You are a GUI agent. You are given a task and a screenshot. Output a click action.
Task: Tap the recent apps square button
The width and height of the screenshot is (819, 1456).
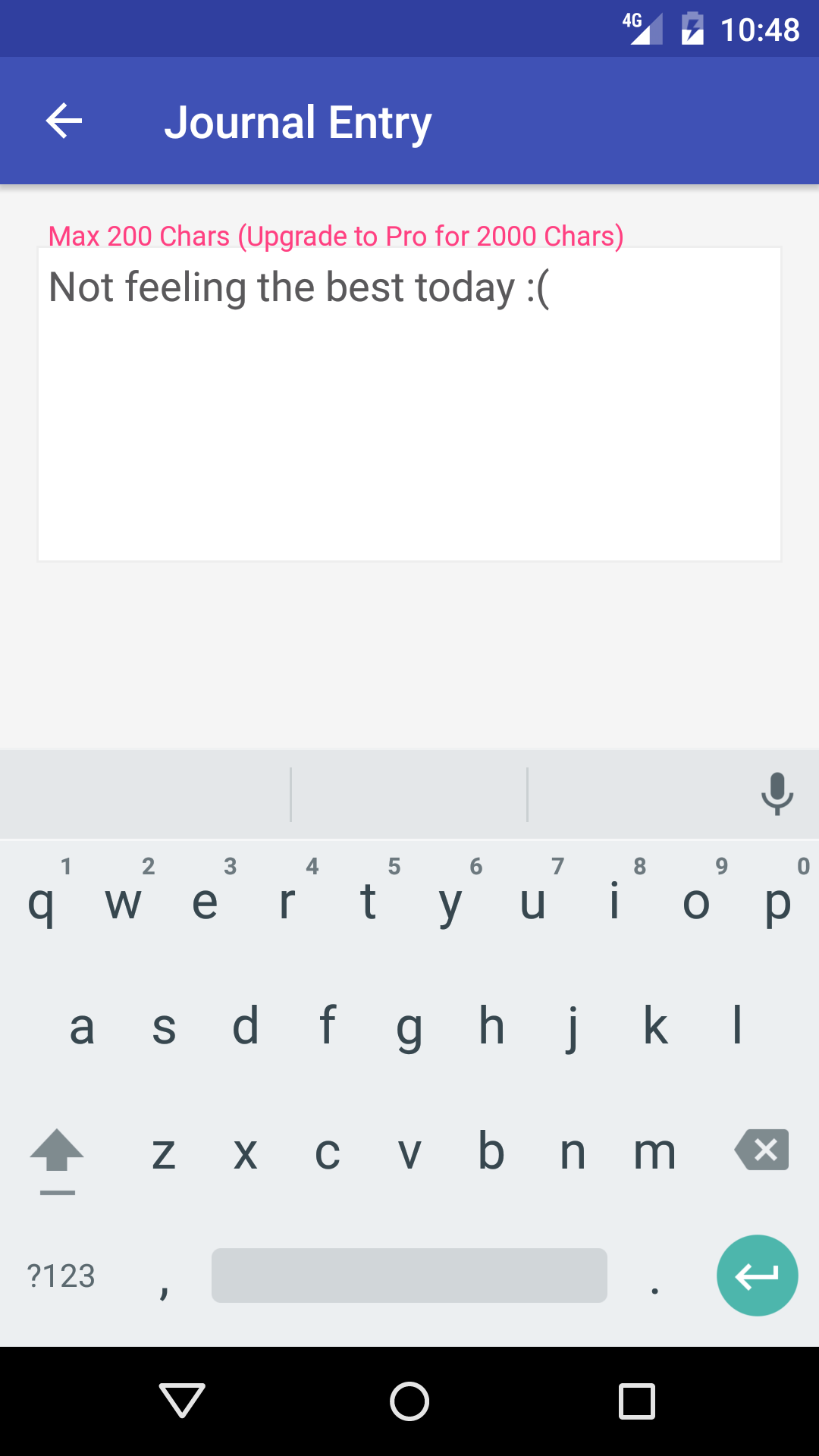[637, 1401]
